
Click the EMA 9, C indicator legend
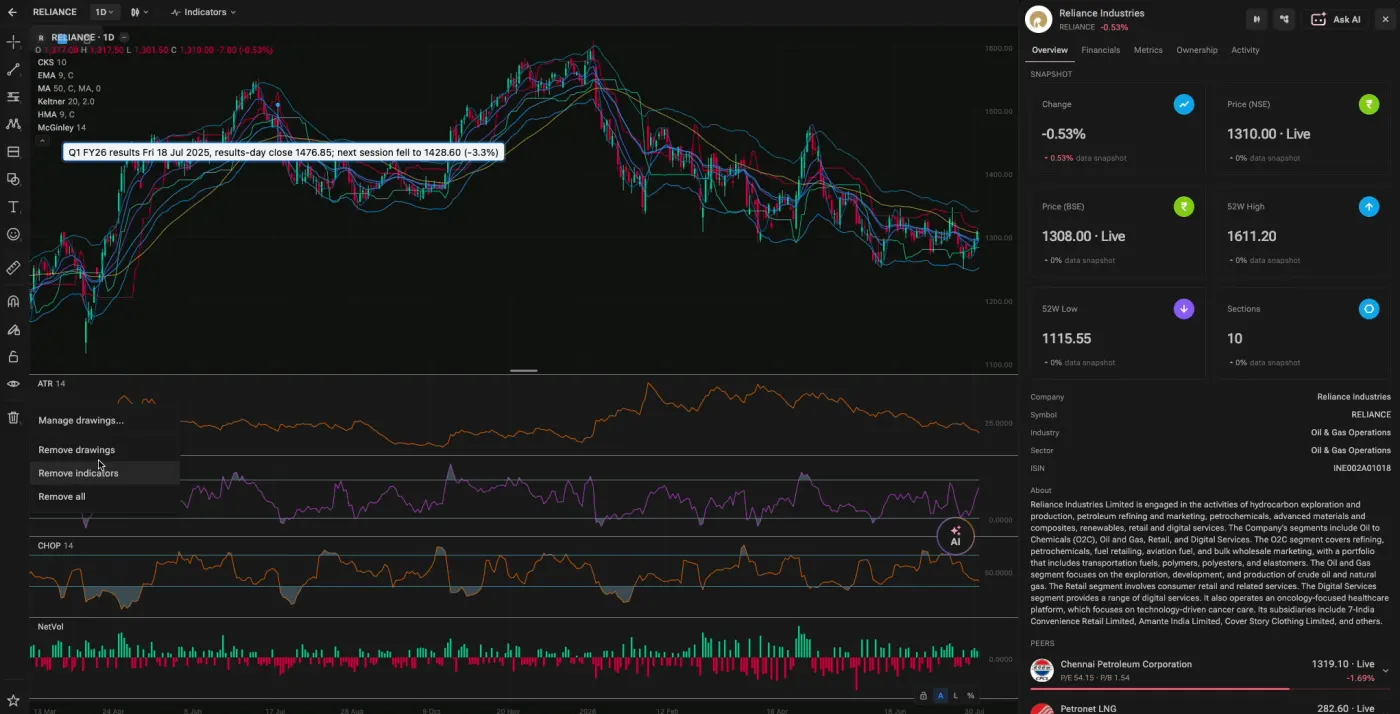[x=55, y=75]
